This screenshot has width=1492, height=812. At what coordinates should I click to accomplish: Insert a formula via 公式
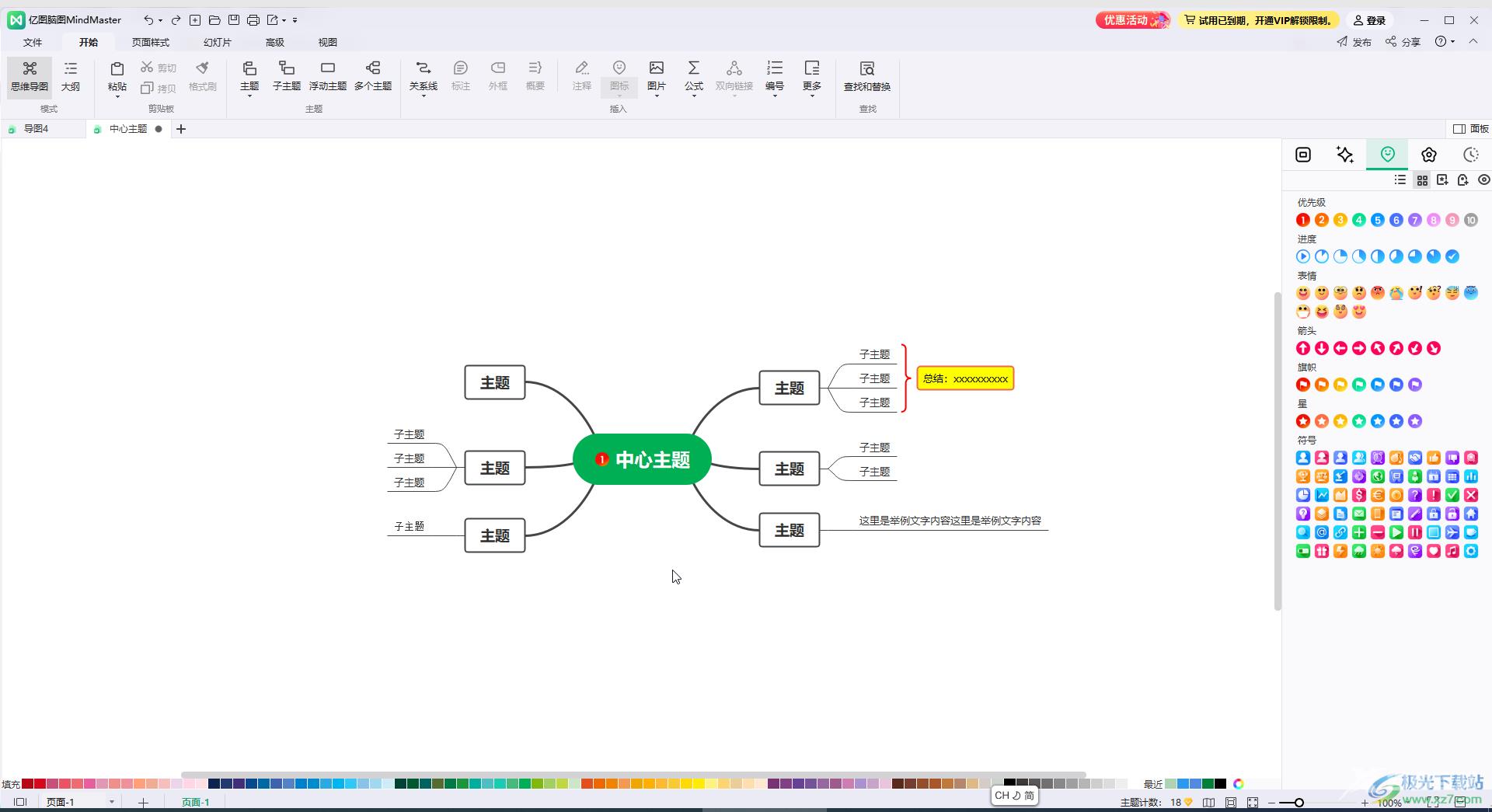tap(694, 76)
